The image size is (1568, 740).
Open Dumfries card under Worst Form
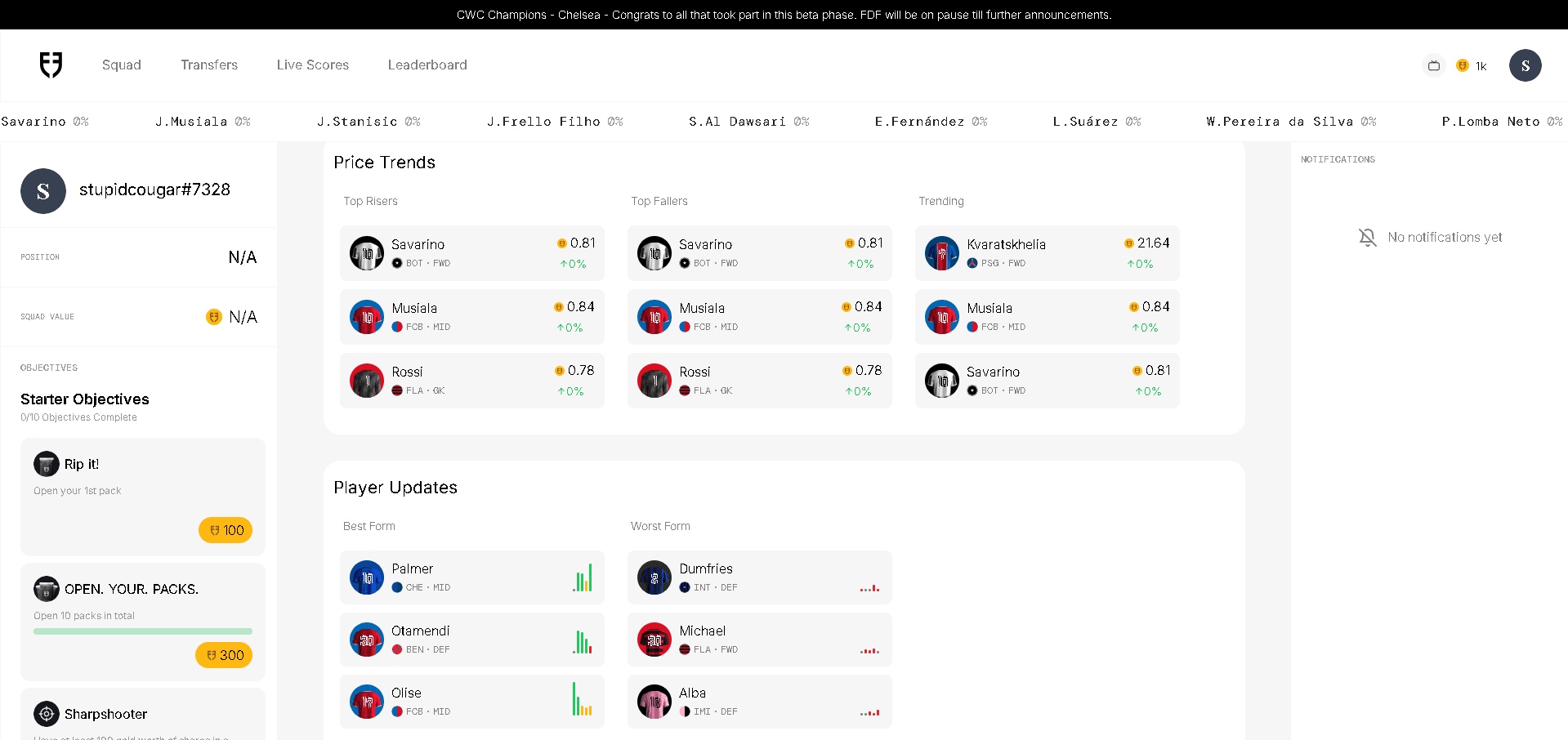(759, 577)
